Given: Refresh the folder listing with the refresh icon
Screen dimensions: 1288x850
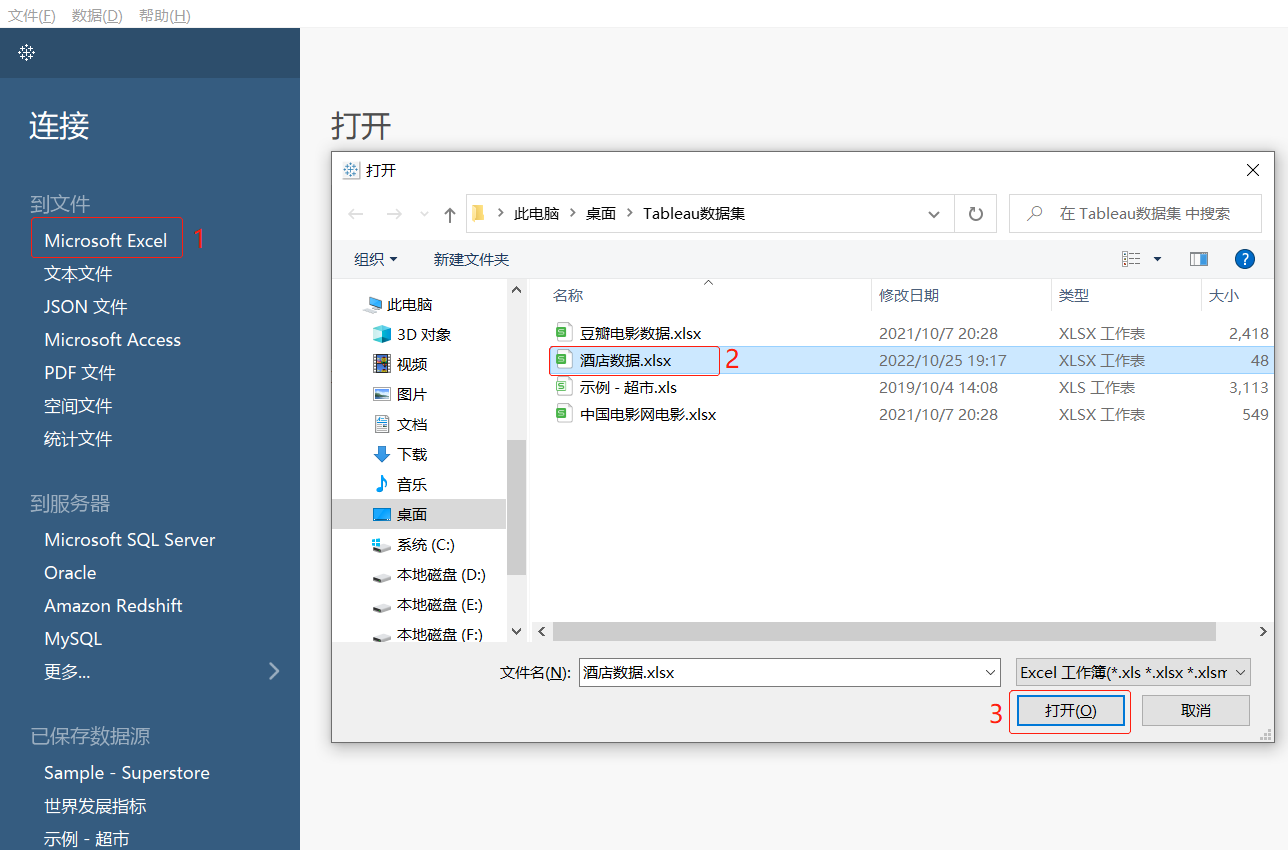Looking at the screenshot, I should tap(976, 214).
